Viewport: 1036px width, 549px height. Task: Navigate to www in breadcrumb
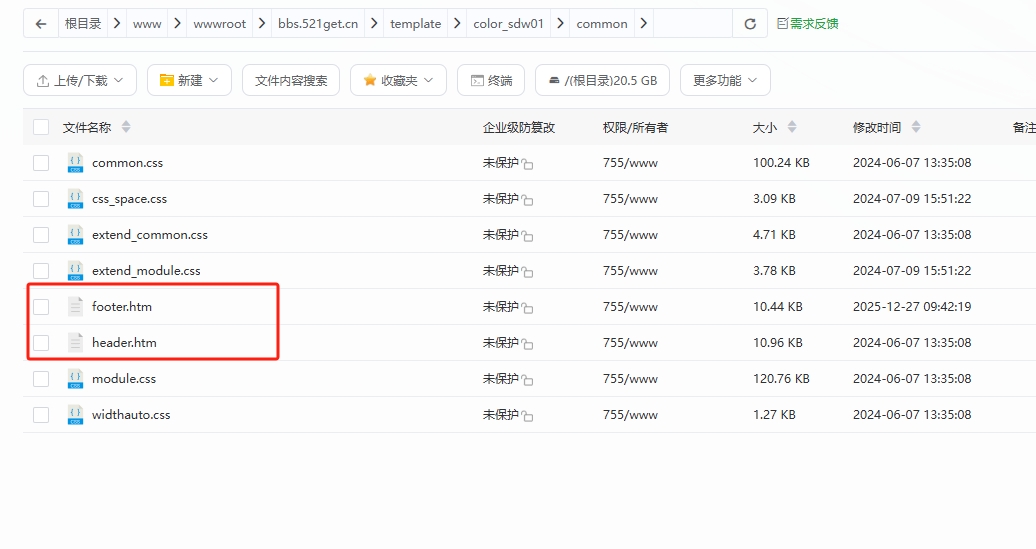click(147, 24)
